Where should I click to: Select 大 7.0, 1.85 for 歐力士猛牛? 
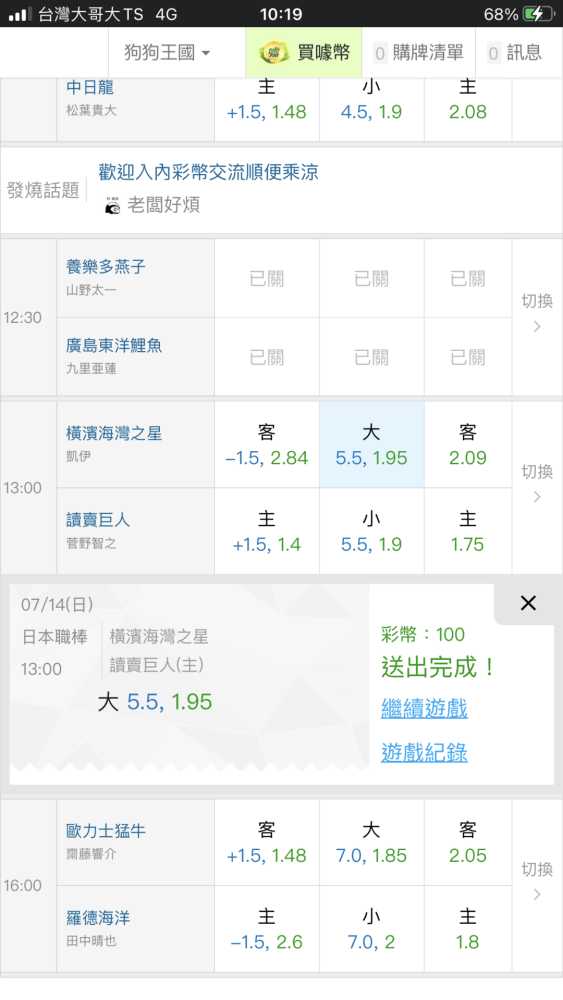pyautogui.click(x=372, y=842)
